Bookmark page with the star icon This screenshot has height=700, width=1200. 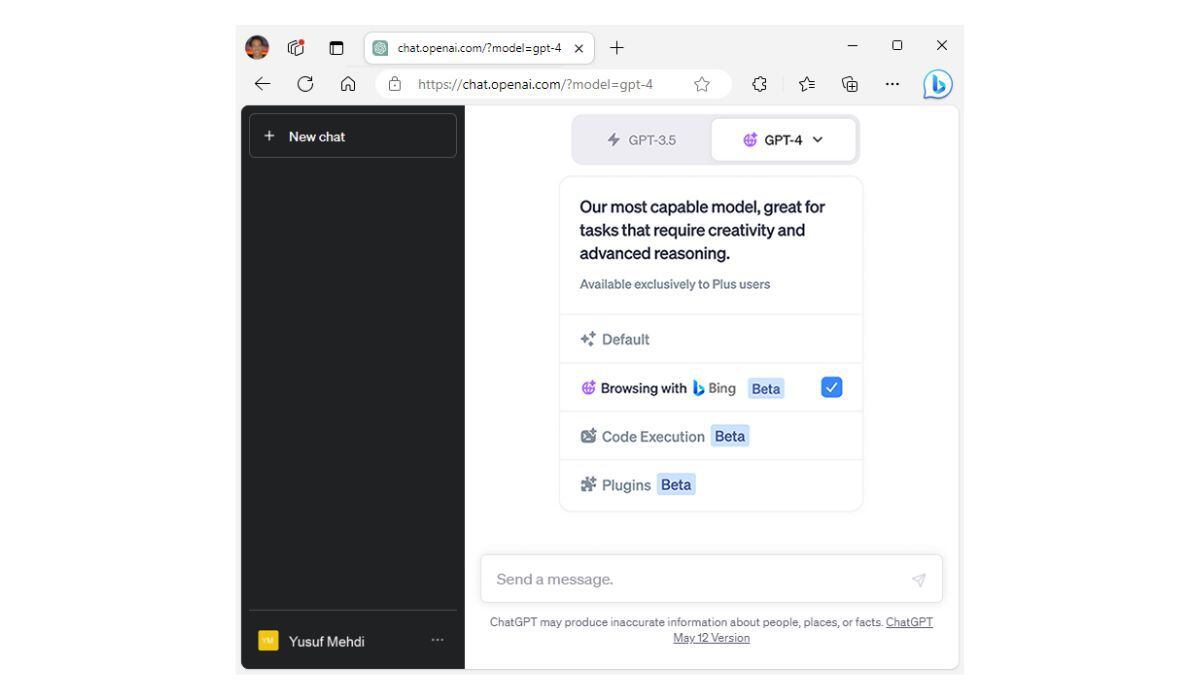coord(702,85)
